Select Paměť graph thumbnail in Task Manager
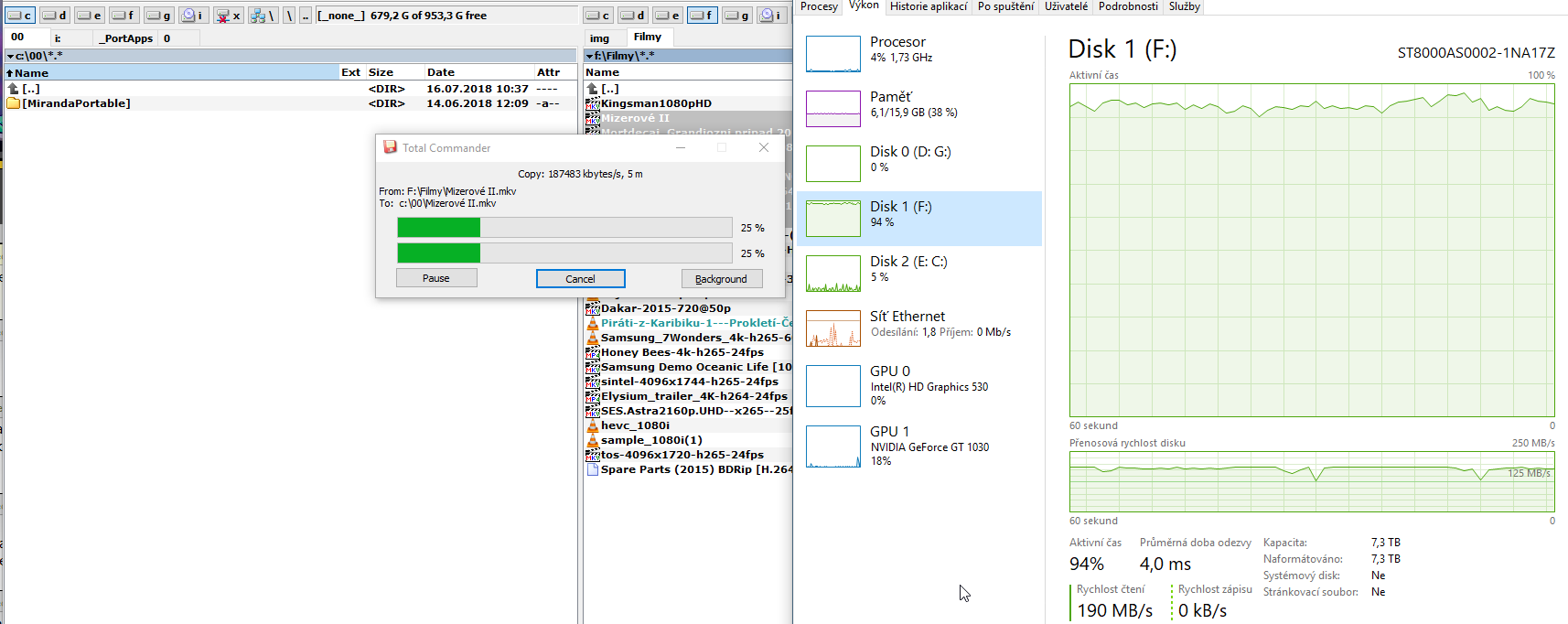Image resolution: width=1568 pixels, height=624 pixels. pyautogui.click(x=833, y=109)
